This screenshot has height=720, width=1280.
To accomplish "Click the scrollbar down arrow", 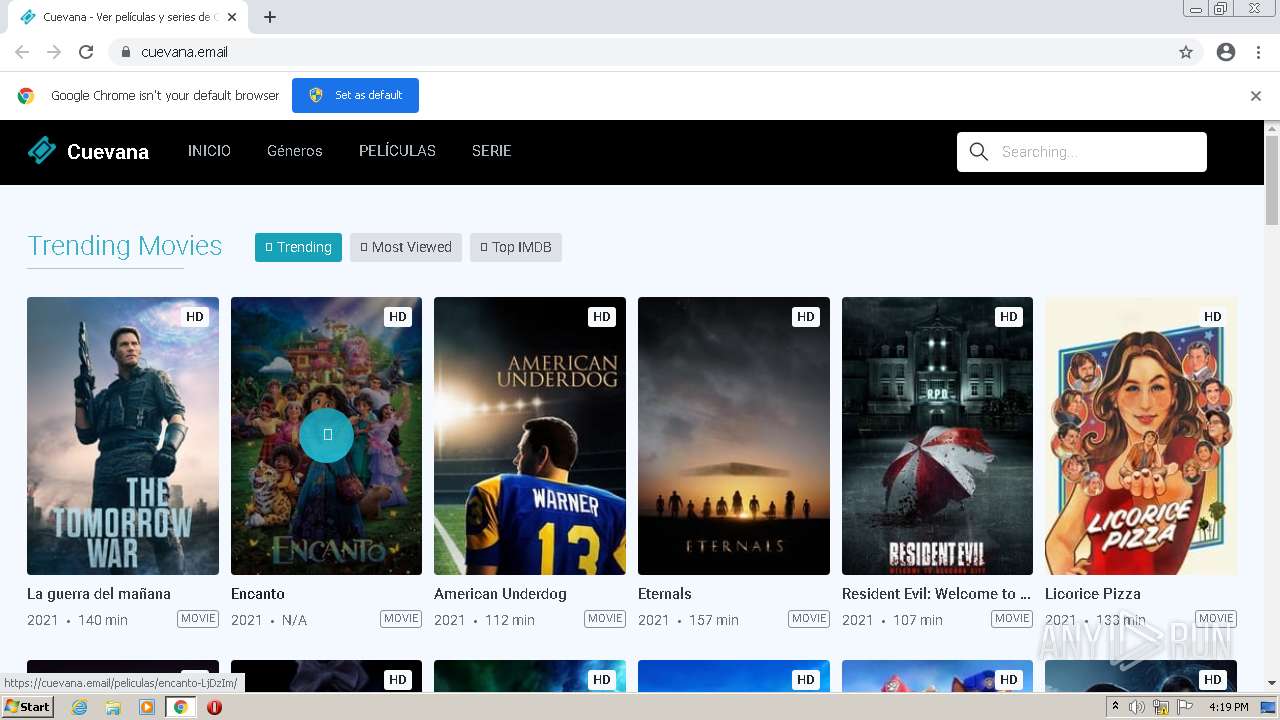I will click(x=1272, y=684).
